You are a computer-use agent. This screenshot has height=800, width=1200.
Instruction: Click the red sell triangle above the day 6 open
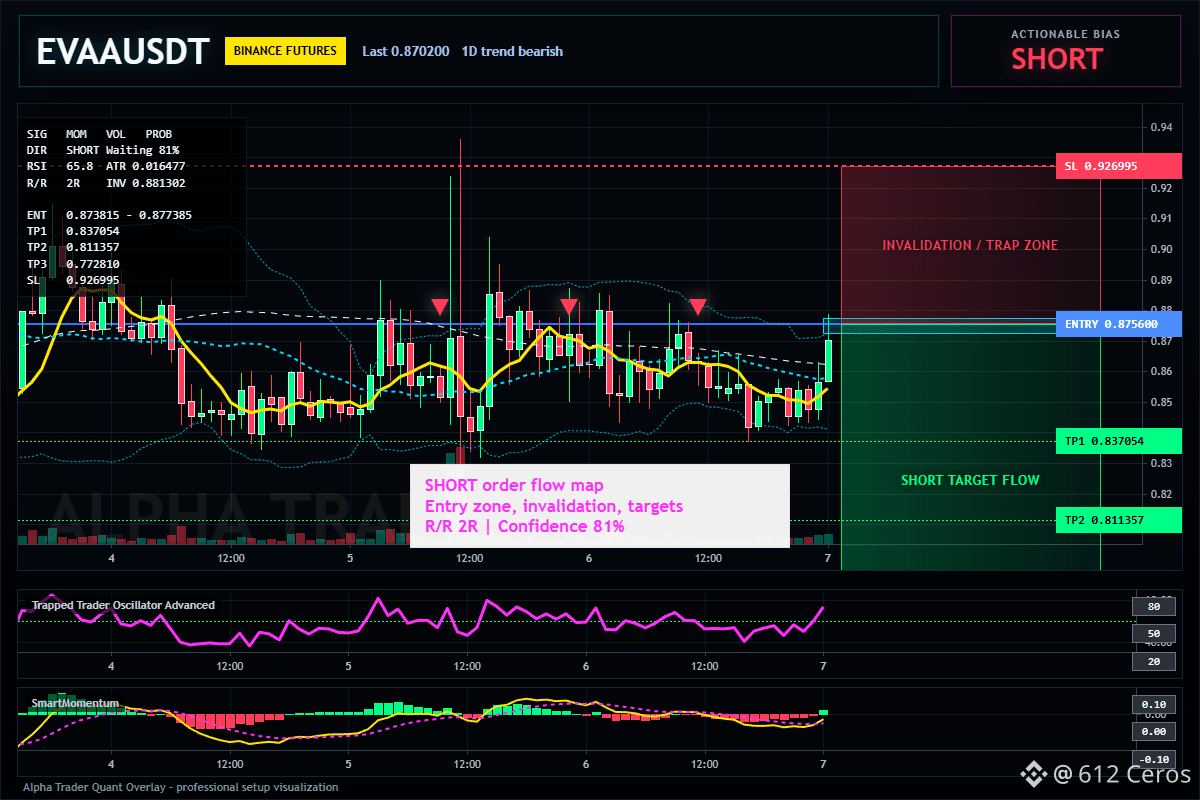568,306
